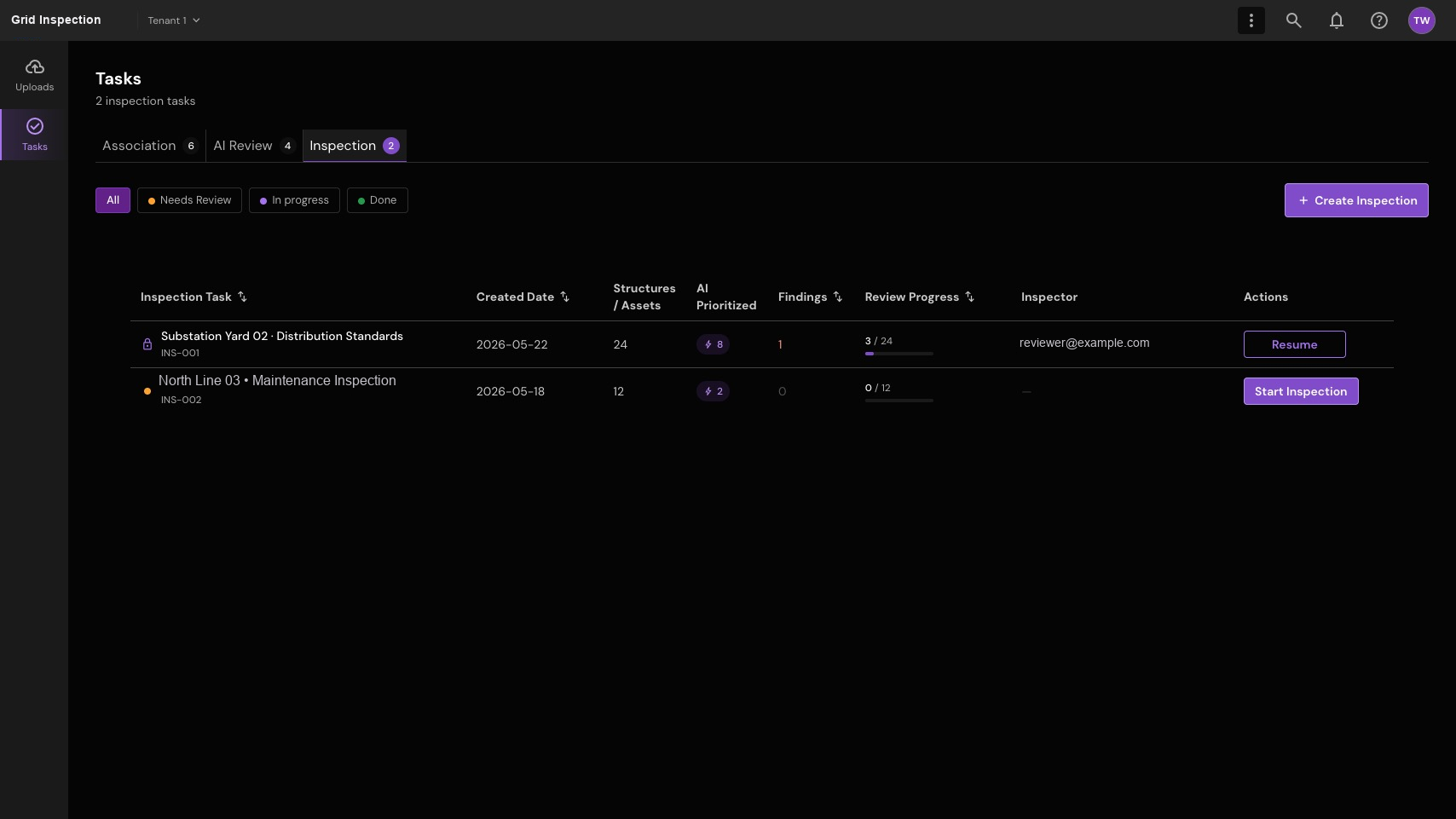Open the help question mark icon

1379,20
